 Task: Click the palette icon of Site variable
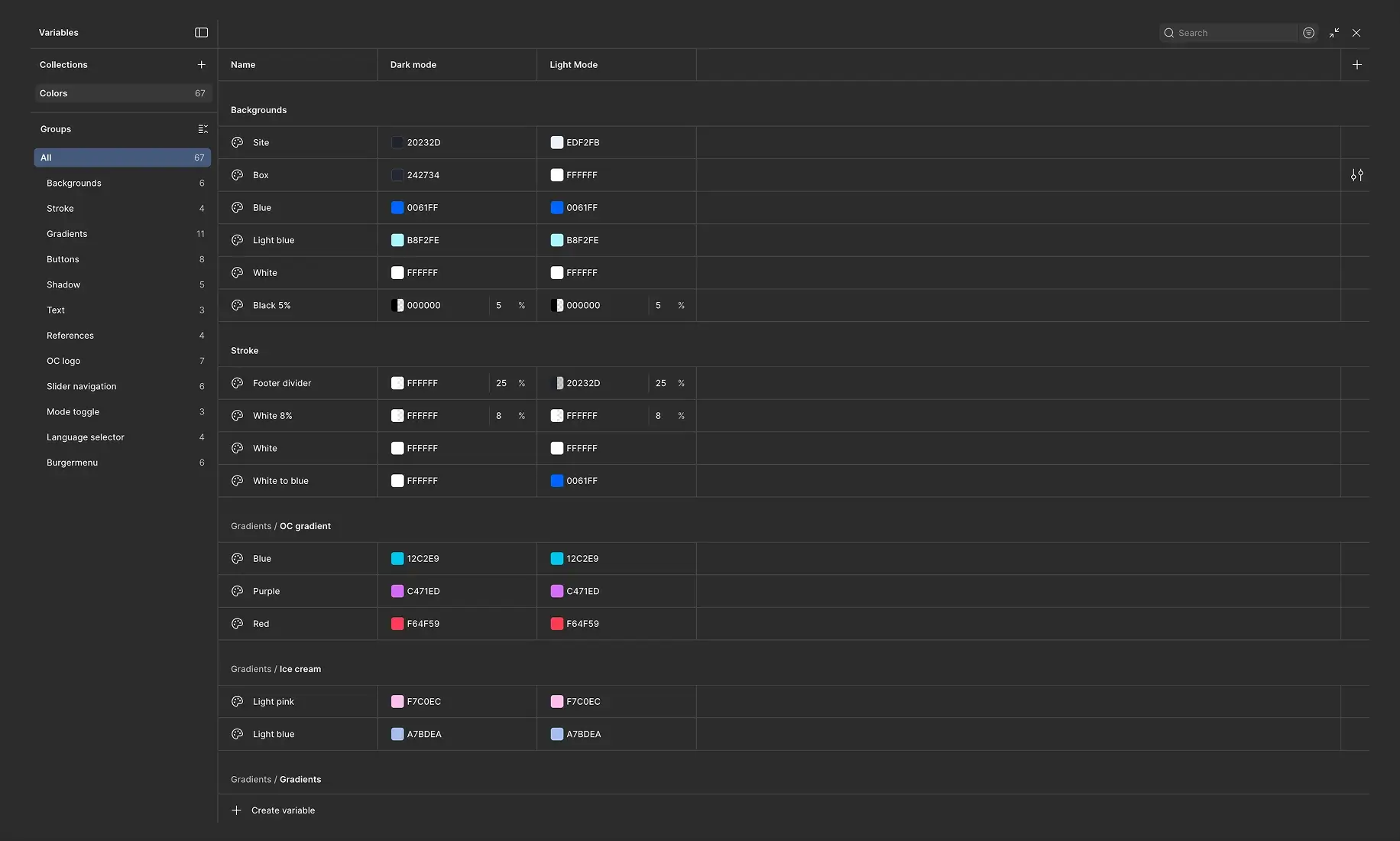click(237, 142)
